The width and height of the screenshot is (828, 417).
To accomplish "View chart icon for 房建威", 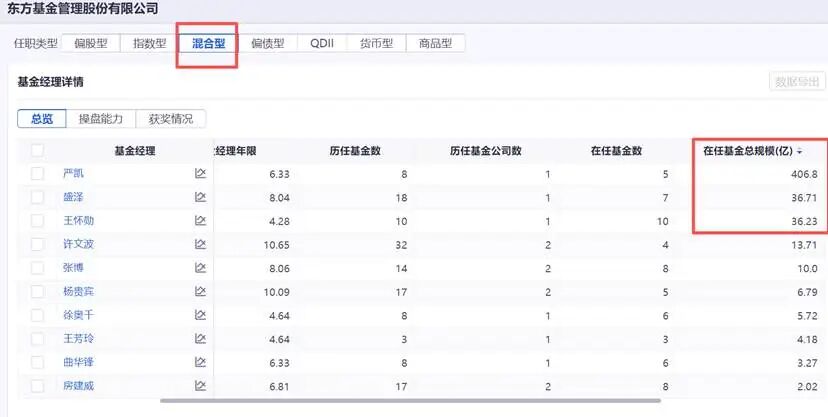I will 200,386.
